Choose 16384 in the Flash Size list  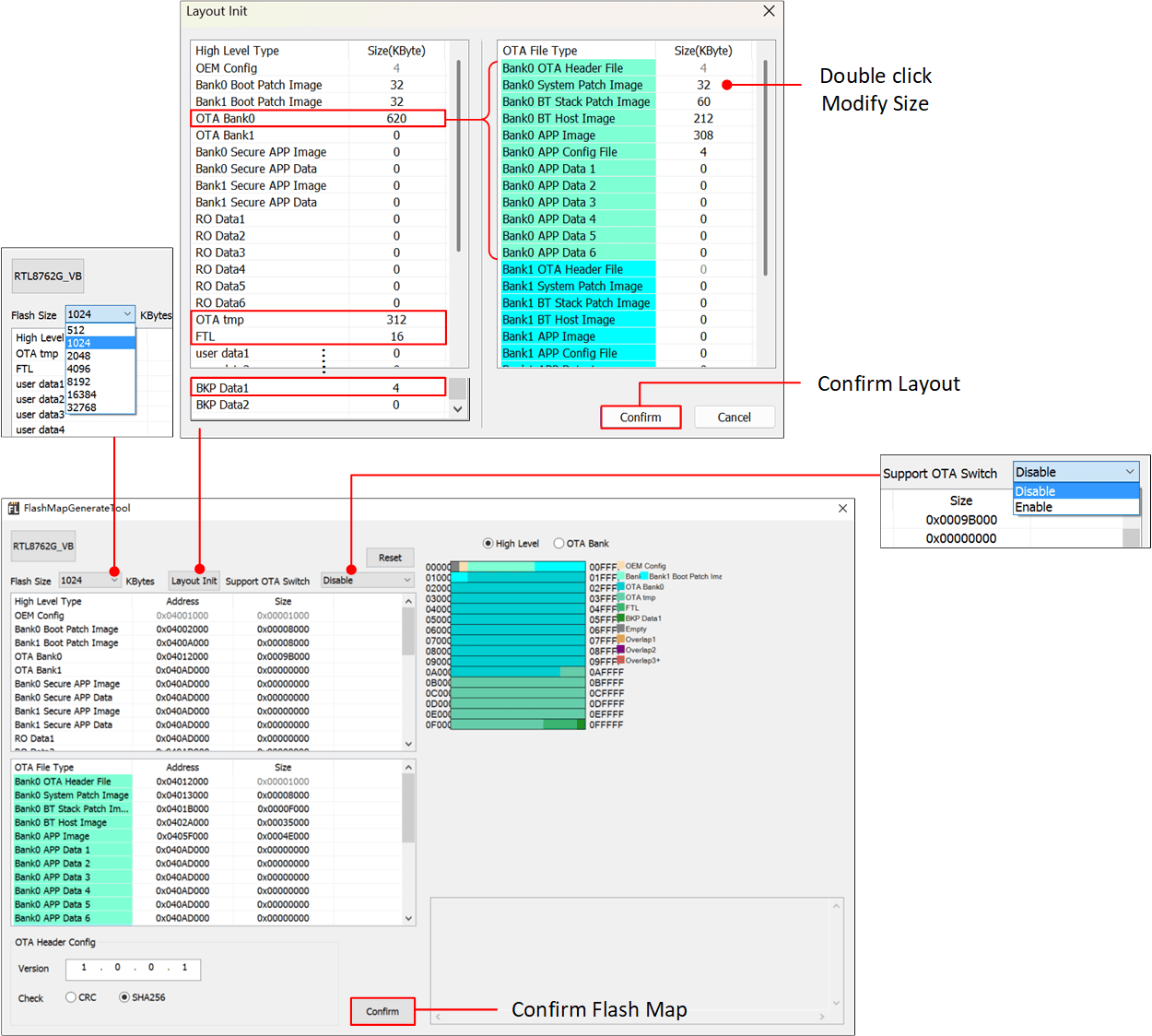[100, 394]
